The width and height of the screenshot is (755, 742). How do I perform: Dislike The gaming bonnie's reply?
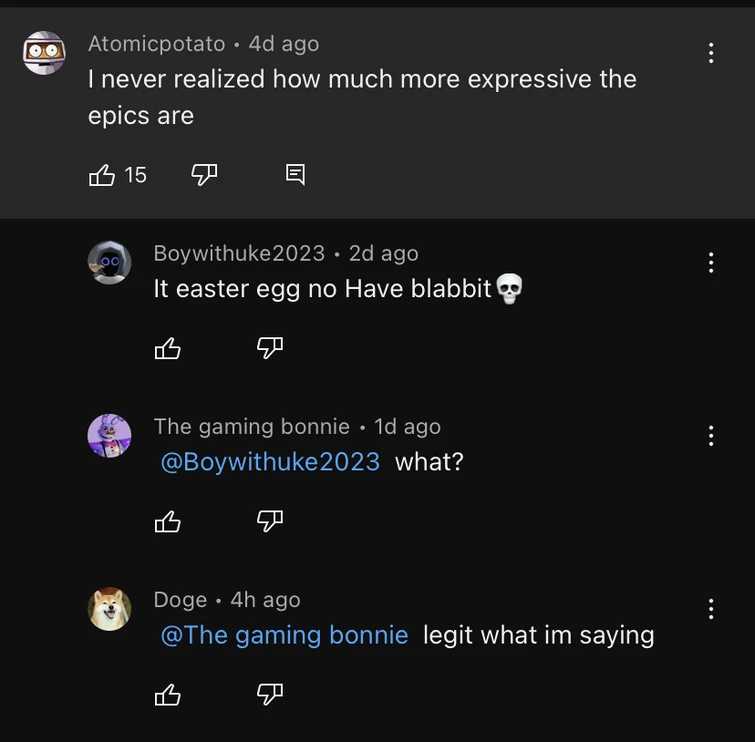270,521
